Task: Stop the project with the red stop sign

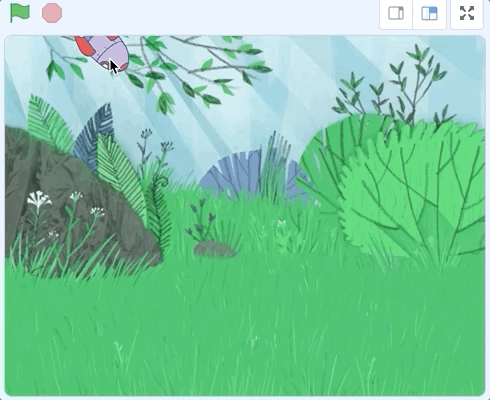Action: tap(52, 13)
